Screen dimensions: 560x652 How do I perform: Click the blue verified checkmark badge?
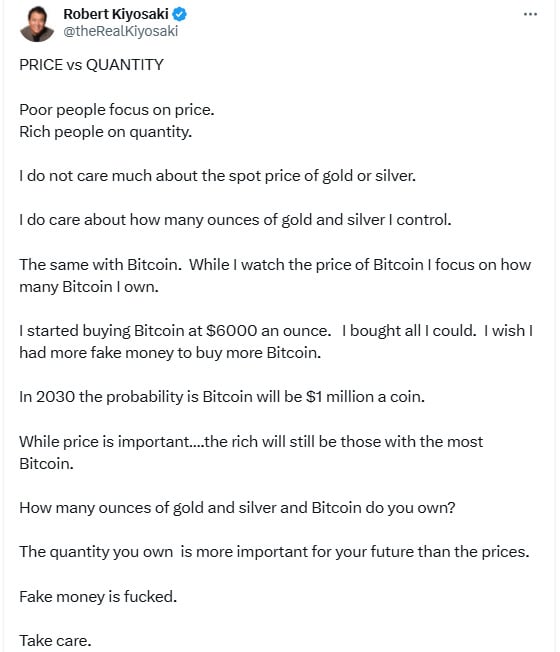click(x=180, y=14)
